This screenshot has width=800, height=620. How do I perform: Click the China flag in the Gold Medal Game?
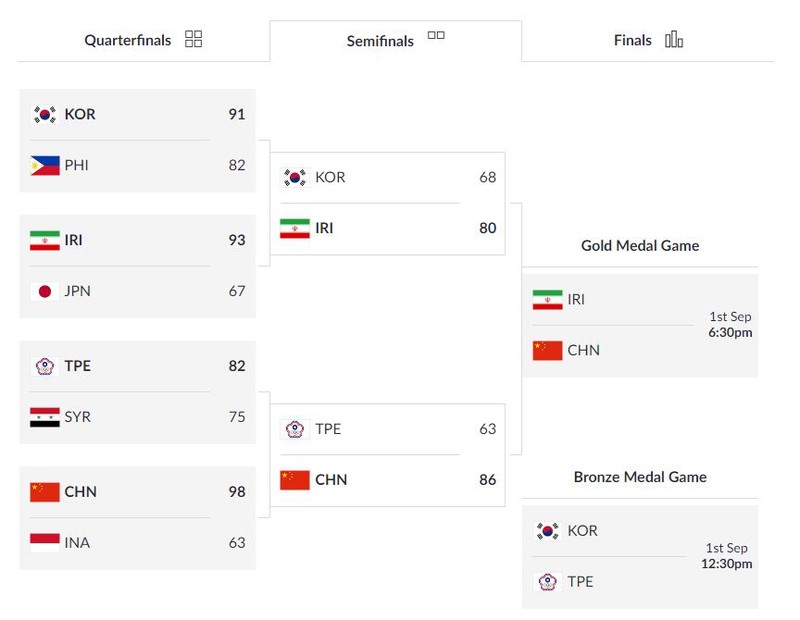pos(547,351)
